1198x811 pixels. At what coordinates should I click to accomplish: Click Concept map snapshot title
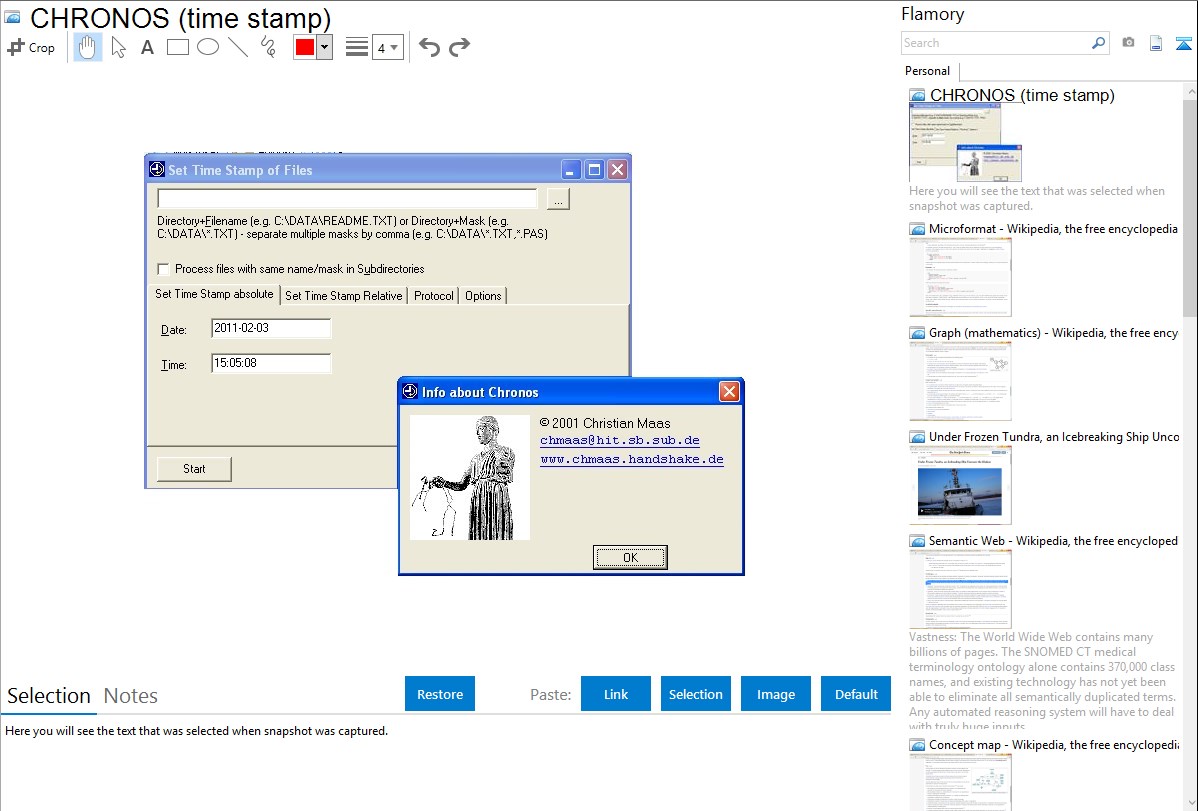1054,744
